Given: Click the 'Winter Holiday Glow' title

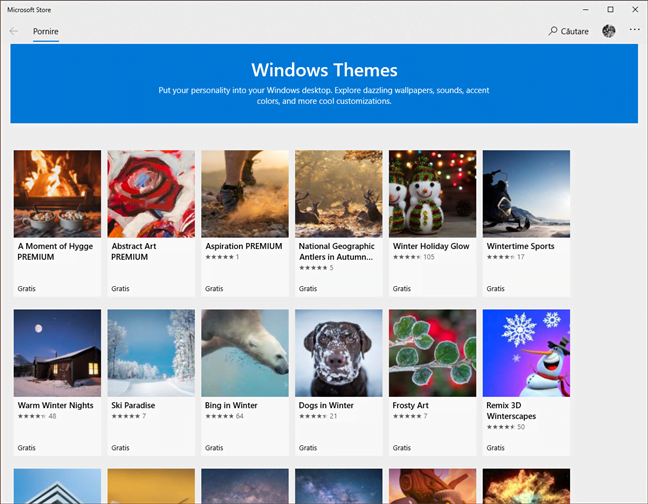Looking at the screenshot, I should (x=431, y=246).
